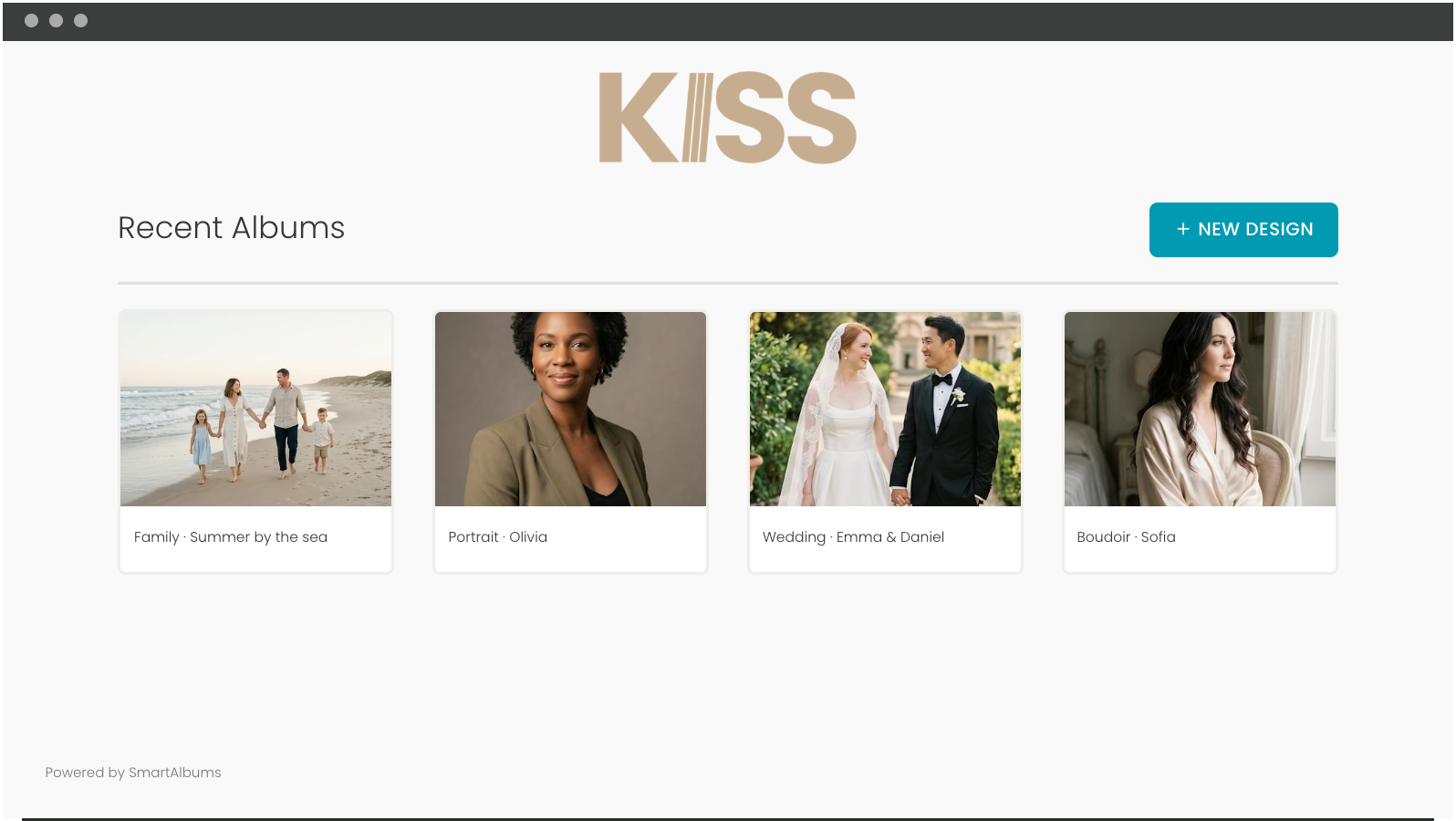Select the 'Portrait · Olivia' album title

498,537
